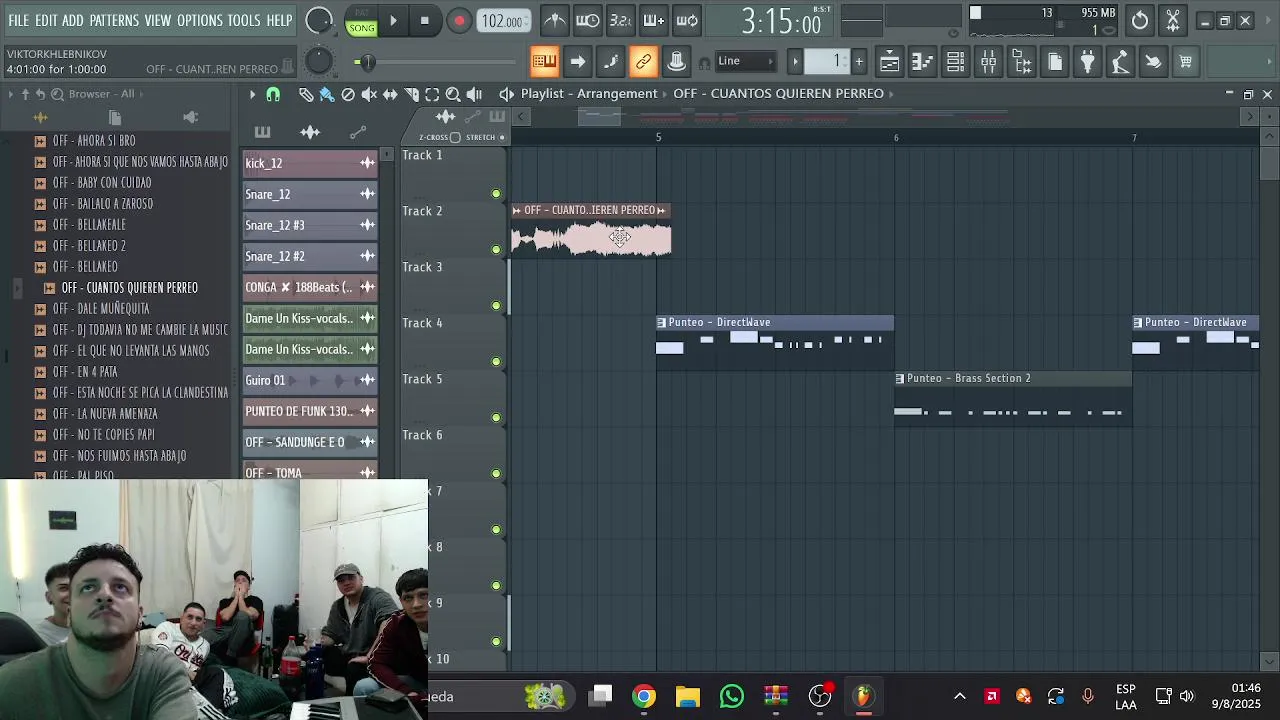Open the PATTERNS menu
Viewport: 1280px width, 720px height.
pyautogui.click(x=114, y=20)
